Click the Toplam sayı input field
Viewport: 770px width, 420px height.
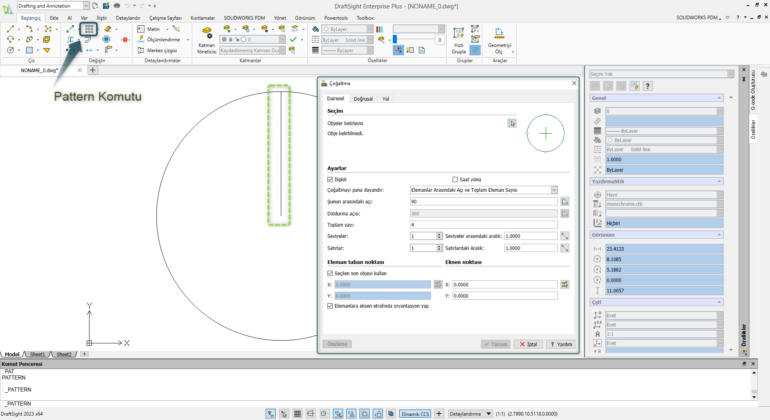click(x=483, y=224)
